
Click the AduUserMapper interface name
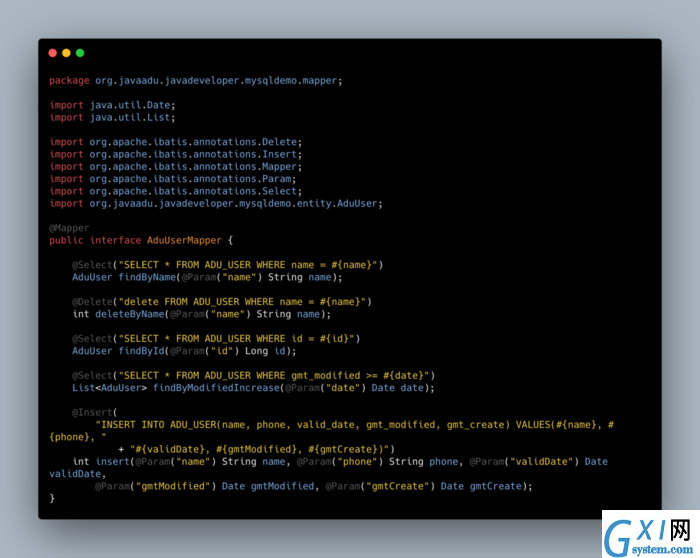(x=184, y=240)
